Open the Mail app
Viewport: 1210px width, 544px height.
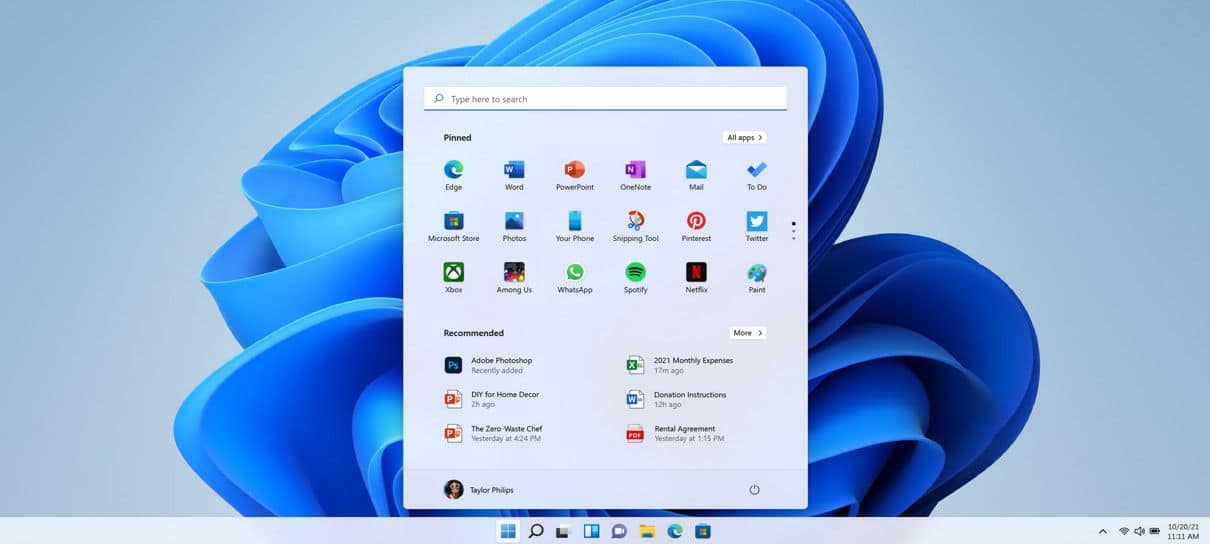pos(696,174)
